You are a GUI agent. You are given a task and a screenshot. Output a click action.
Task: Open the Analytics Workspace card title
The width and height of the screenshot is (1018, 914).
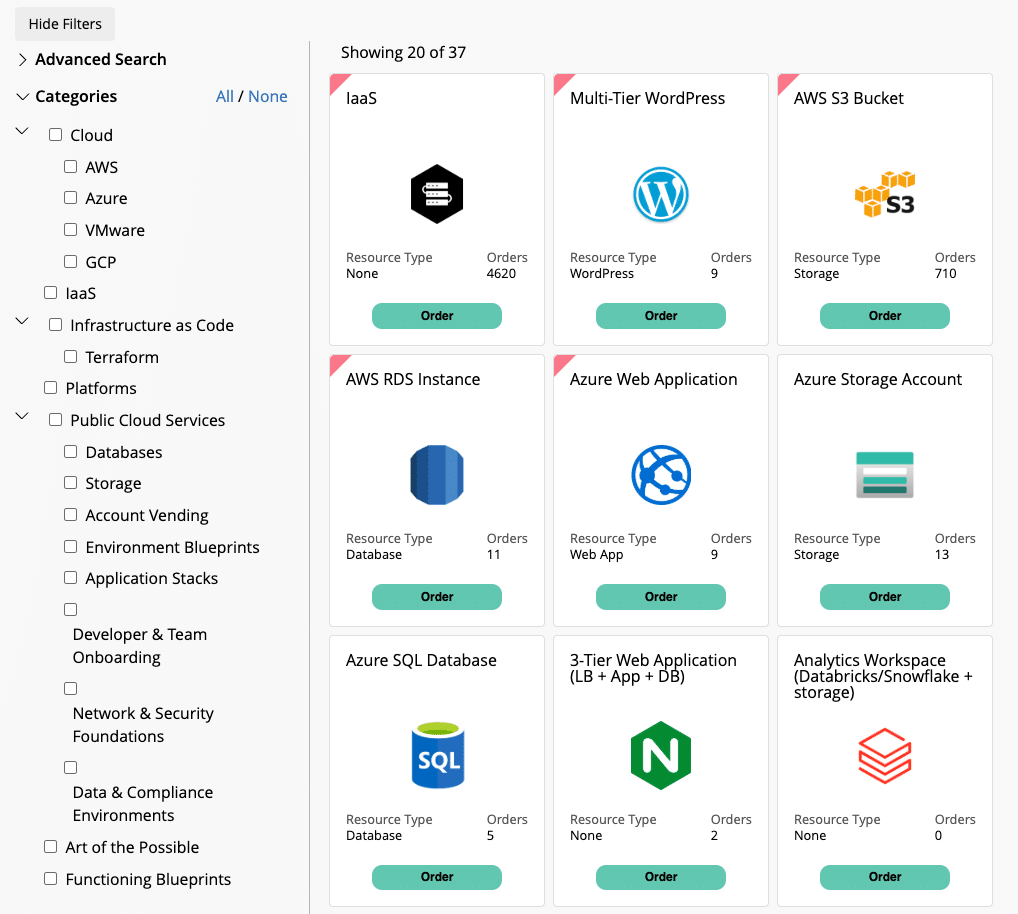pyautogui.click(x=883, y=676)
